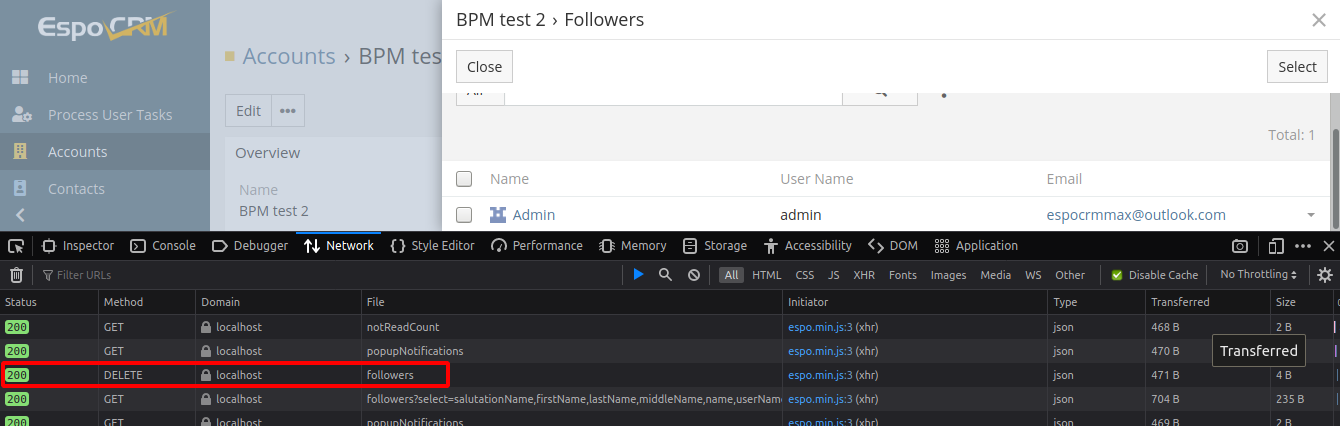Check the Admin row checkbox
This screenshot has width=1340, height=426.
click(464, 215)
